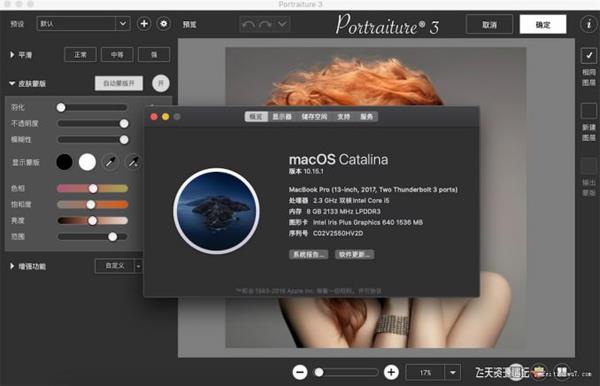The width and height of the screenshot is (600, 386).
Task: Apply the 强 smoothing preset
Action: [154, 55]
